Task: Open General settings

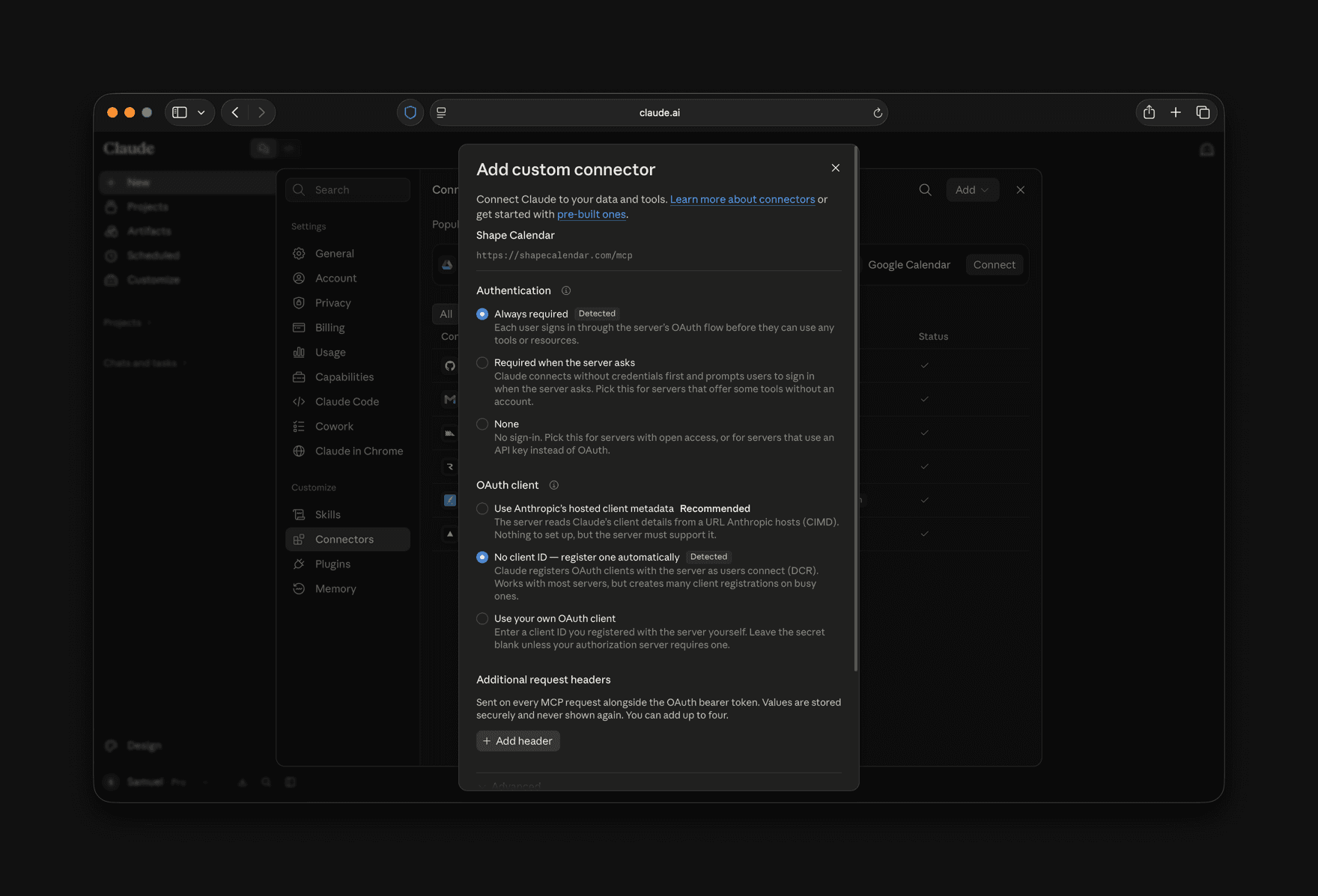Action: coord(347,253)
